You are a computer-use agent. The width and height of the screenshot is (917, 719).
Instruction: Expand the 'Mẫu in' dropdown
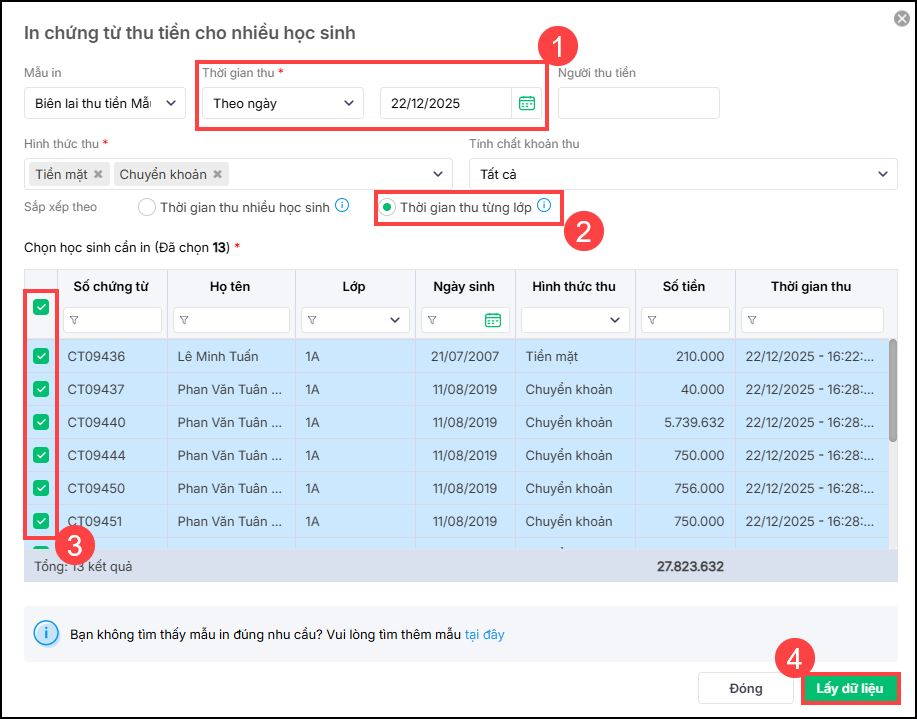(x=105, y=103)
